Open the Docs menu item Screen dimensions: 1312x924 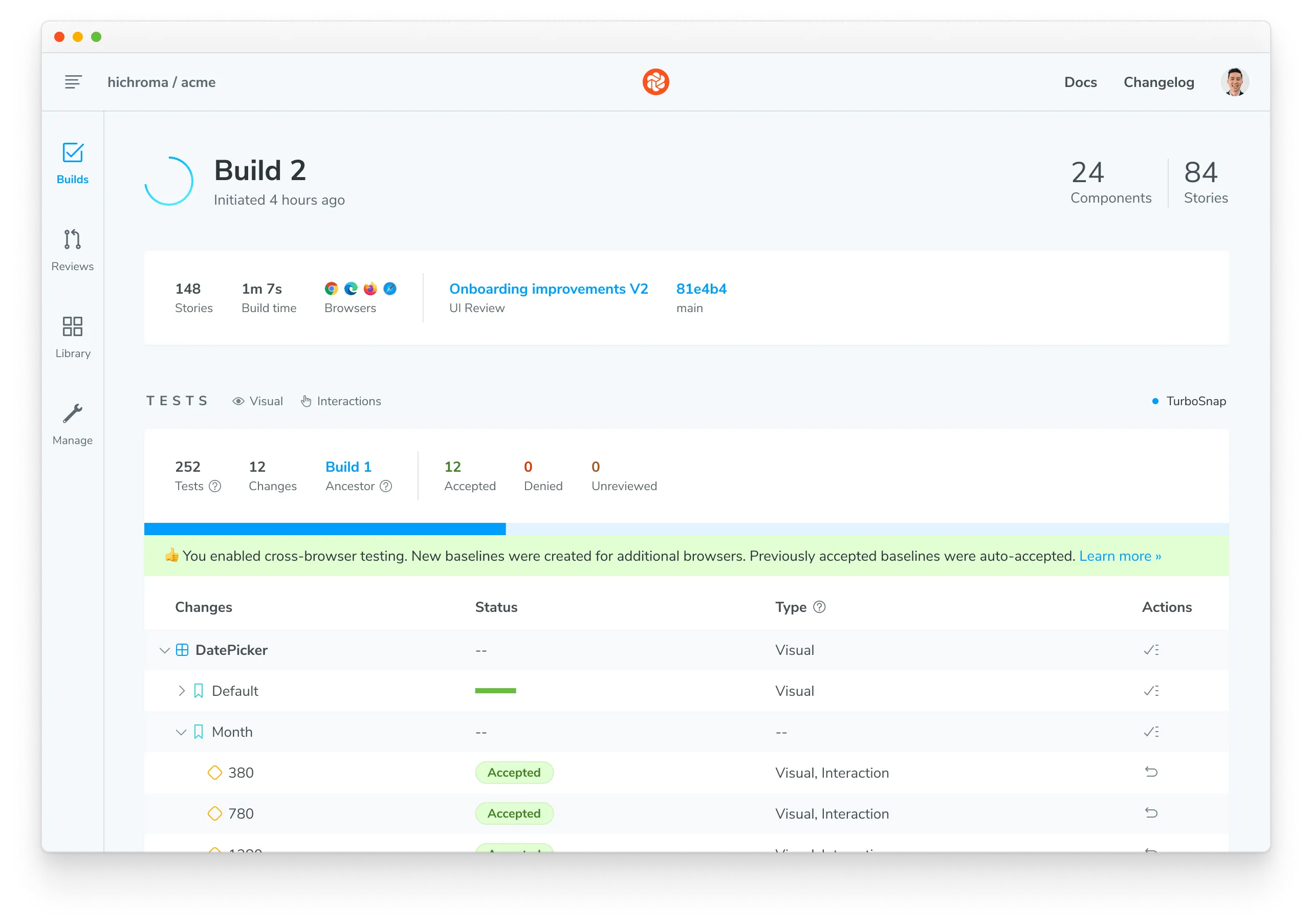(x=1080, y=82)
